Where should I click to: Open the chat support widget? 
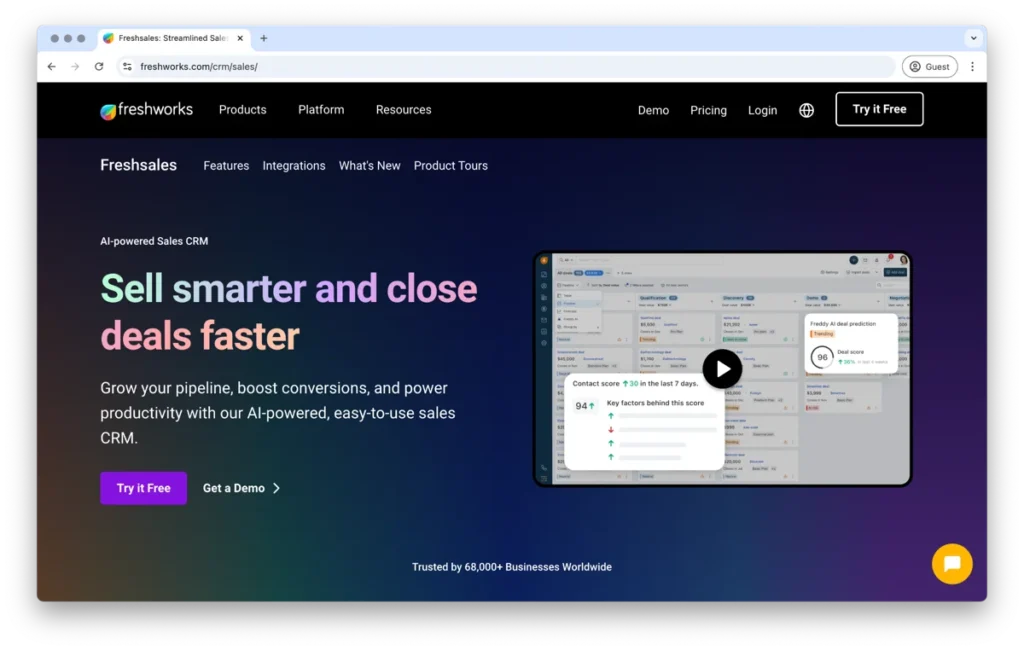pyautogui.click(x=952, y=563)
